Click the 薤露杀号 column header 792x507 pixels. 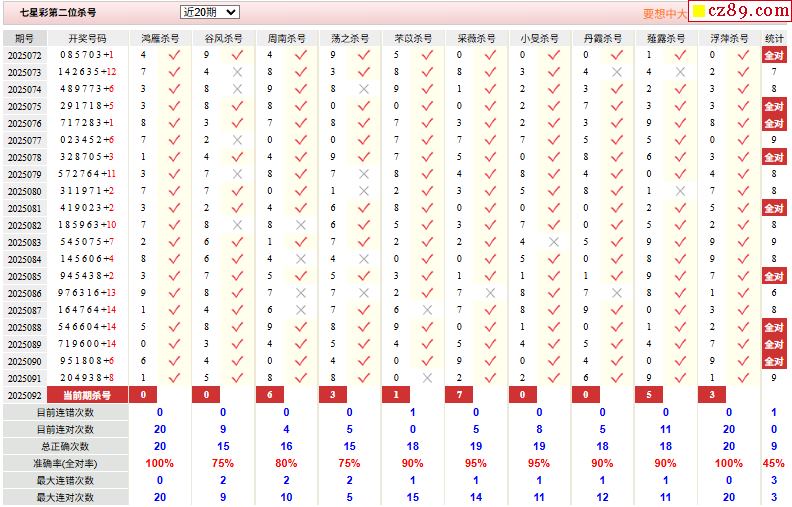[666, 38]
